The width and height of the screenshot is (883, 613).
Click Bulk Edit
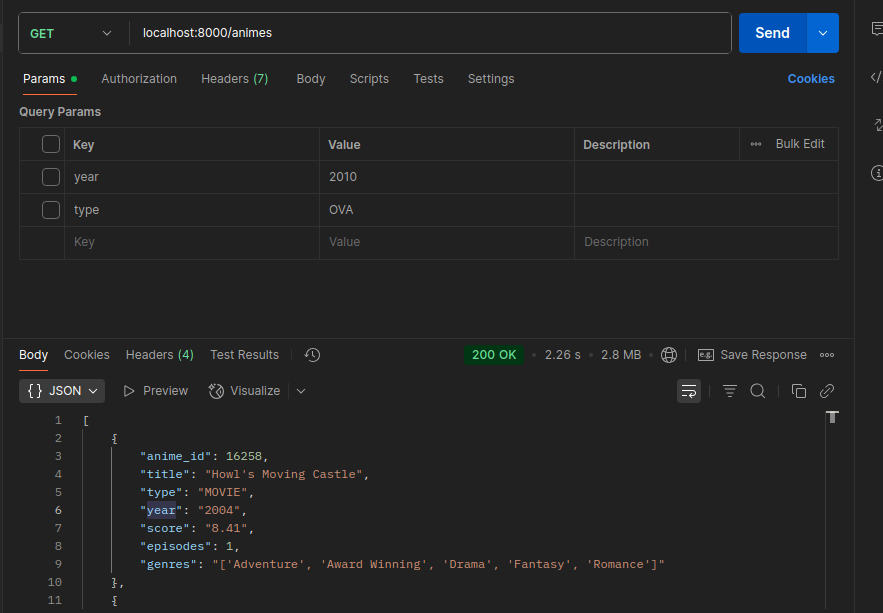pos(800,144)
